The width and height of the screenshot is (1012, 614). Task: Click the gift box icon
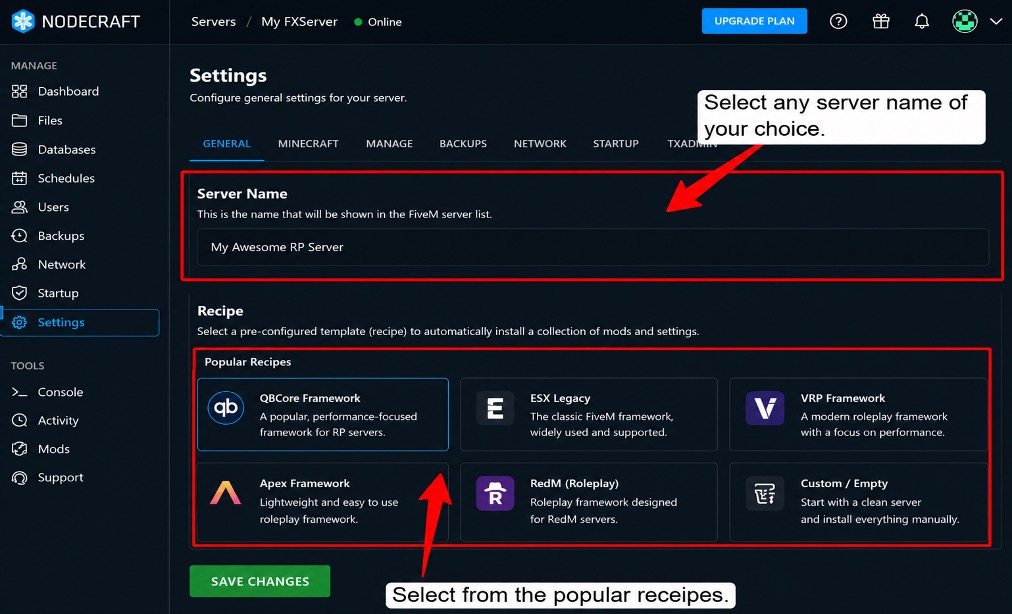coord(880,21)
